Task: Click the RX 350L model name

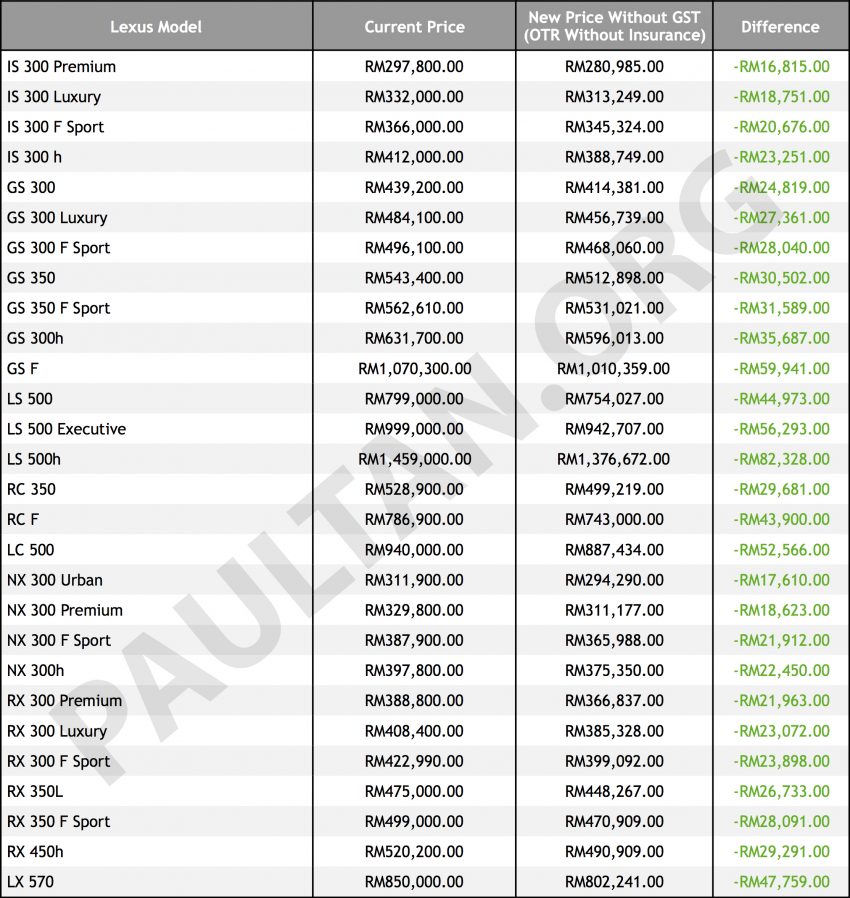Action: (35, 791)
